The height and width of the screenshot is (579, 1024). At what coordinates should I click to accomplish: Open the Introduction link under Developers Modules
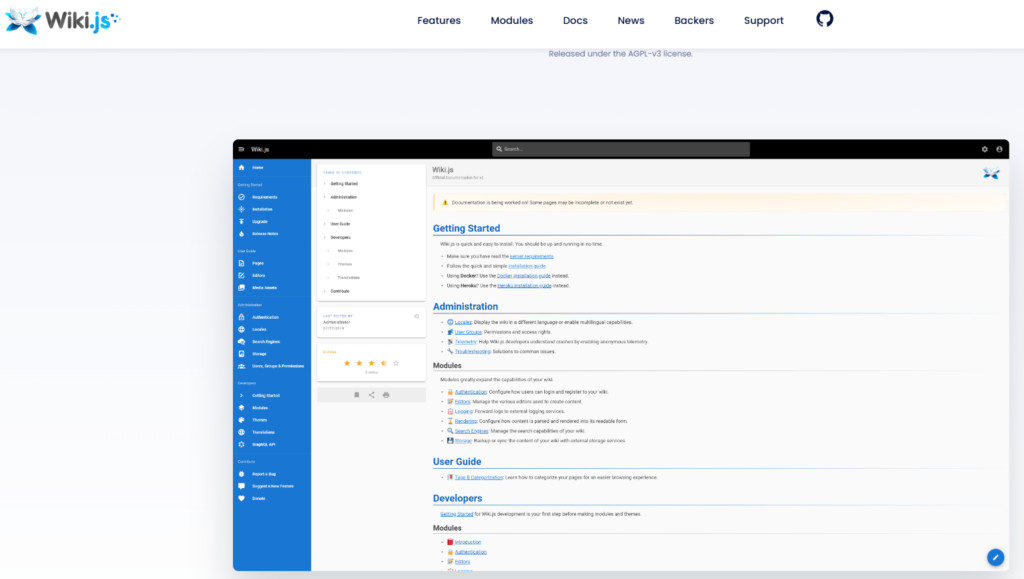point(468,542)
